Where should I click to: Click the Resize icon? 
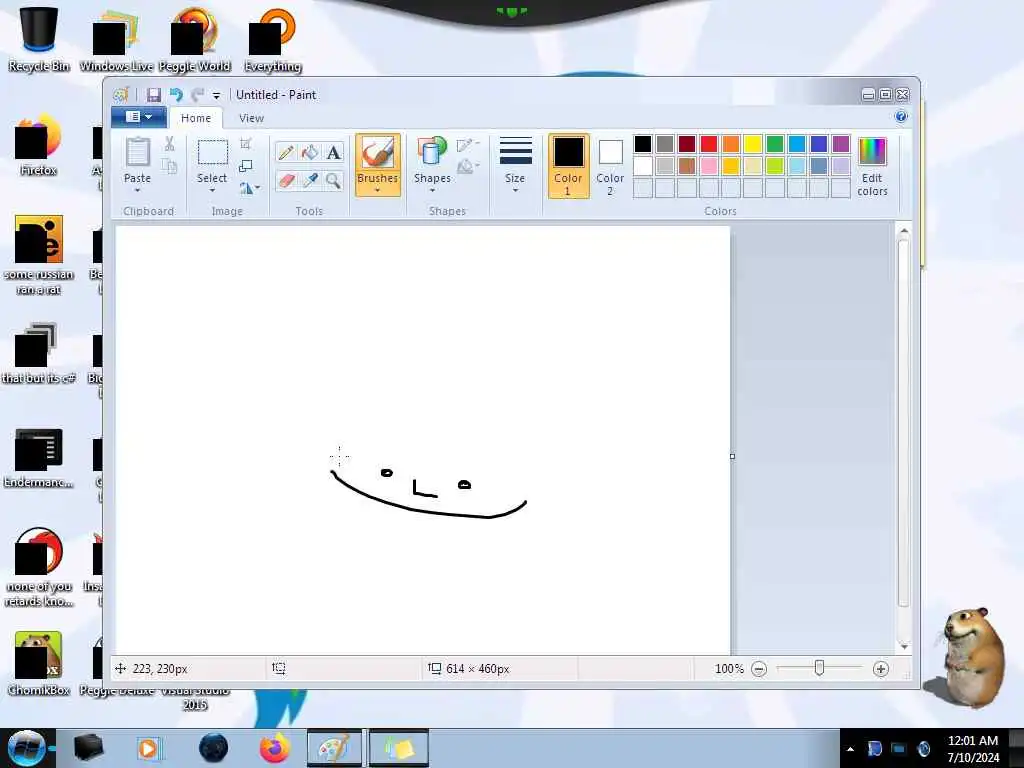point(246,166)
